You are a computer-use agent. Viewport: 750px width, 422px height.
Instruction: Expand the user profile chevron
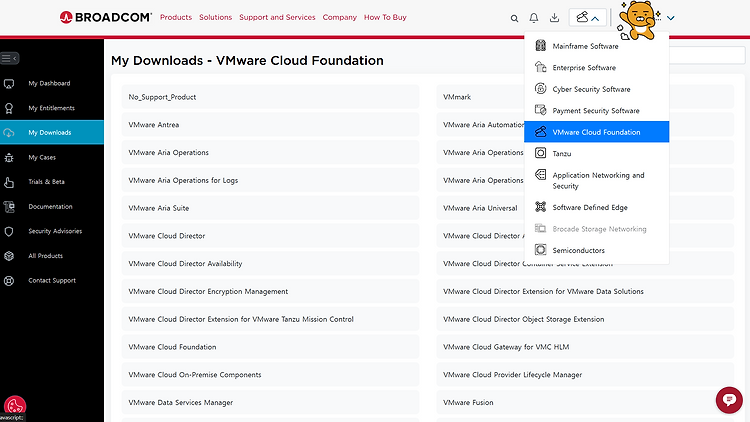click(x=671, y=18)
